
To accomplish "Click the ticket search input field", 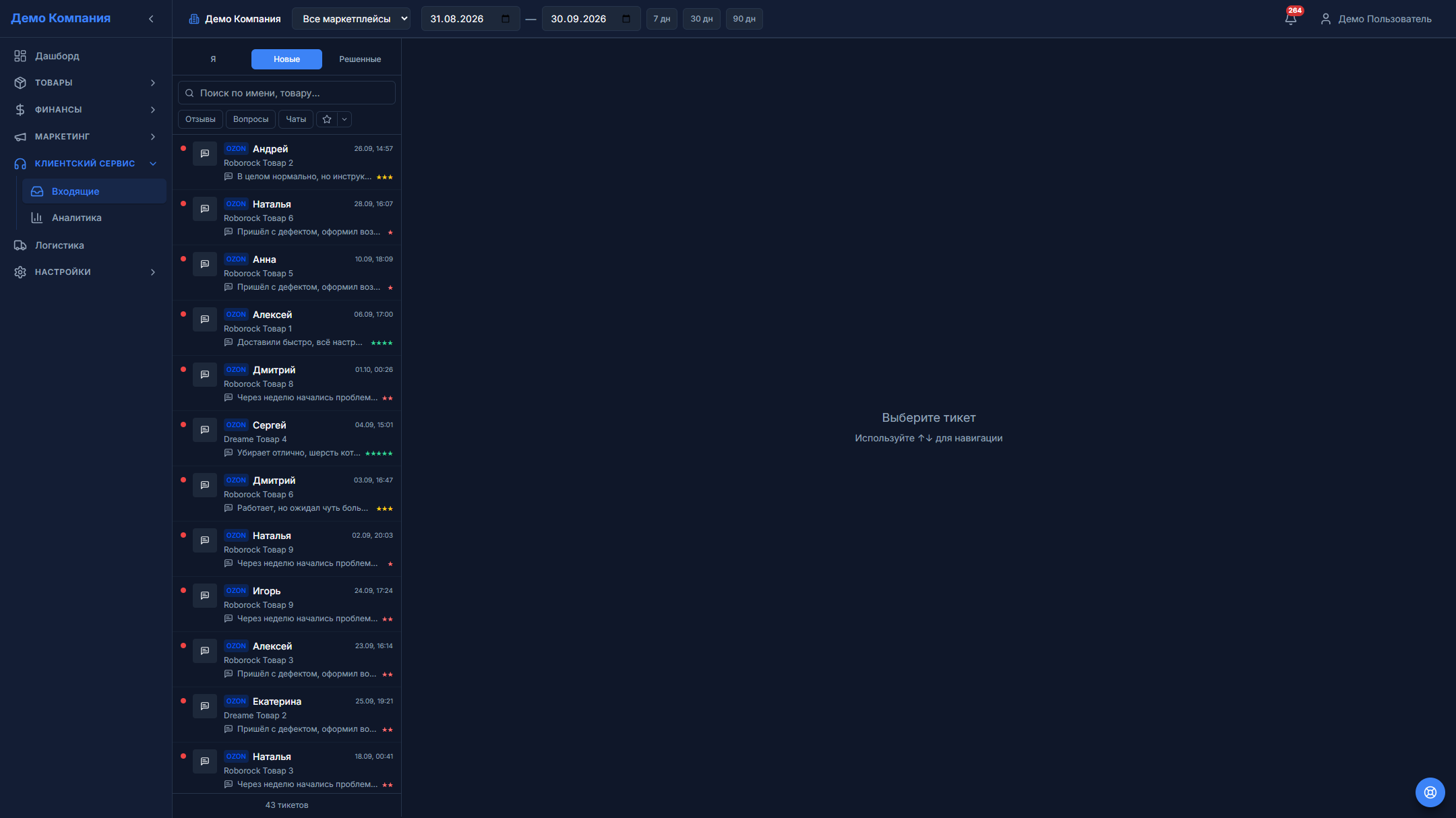I will click(286, 93).
